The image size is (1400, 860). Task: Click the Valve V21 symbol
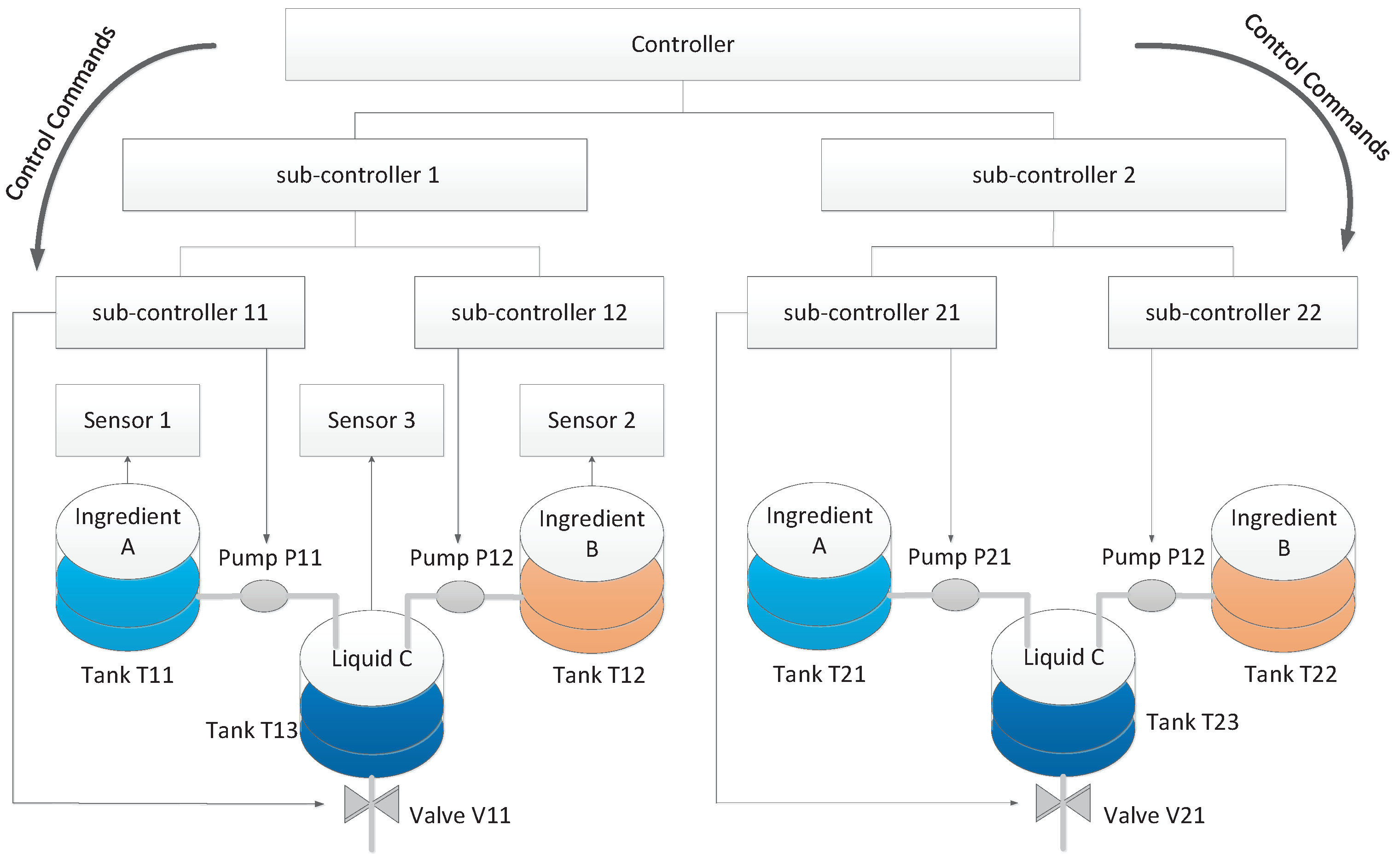pyautogui.click(x=1063, y=803)
